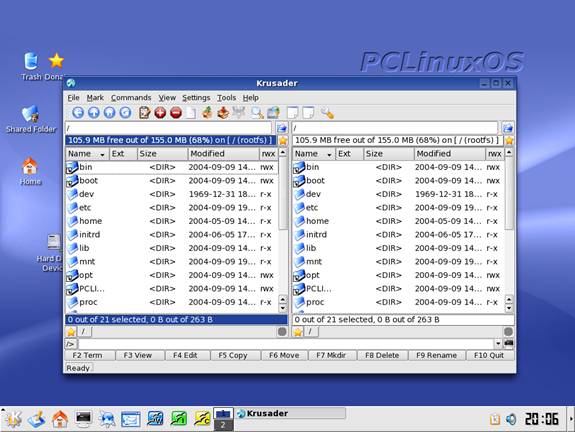Image resolution: width=575 pixels, height=432 pixels.
Task: Click right panel Name column sort arrow
Action: pyautogui.click(x=329, y=155)
